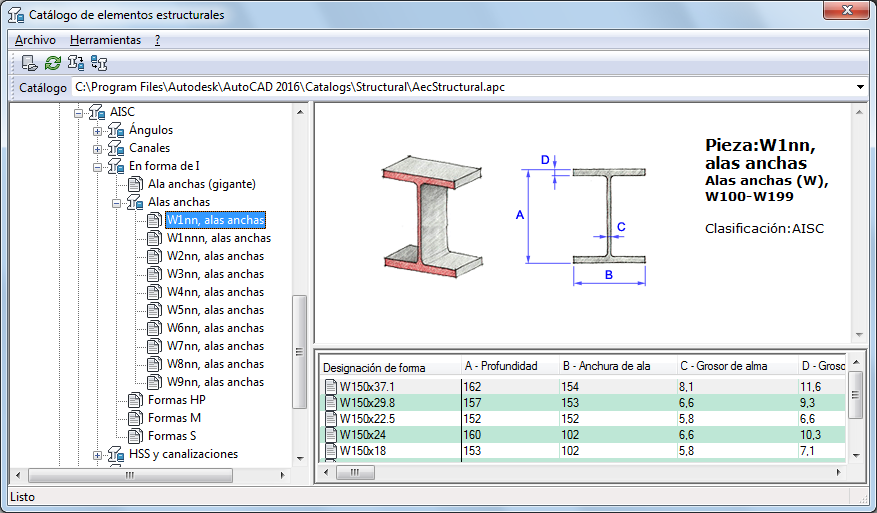Click the W150x18 row document icon
Viewport: 877px width, 513px height.
[331, 450]
